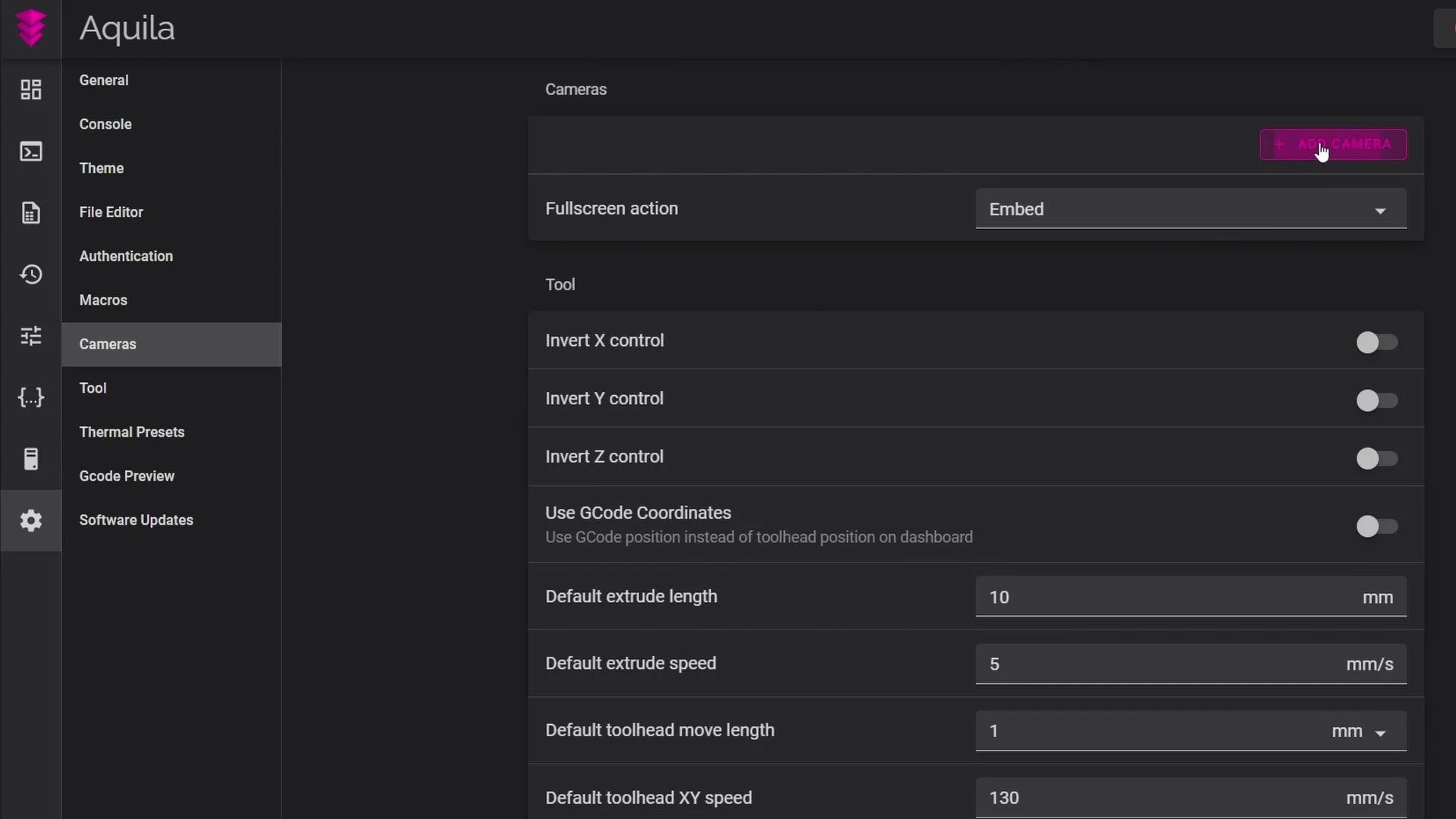Open the Tune sliders icon
1456x819 pixels.
click(x=30, y=336)
